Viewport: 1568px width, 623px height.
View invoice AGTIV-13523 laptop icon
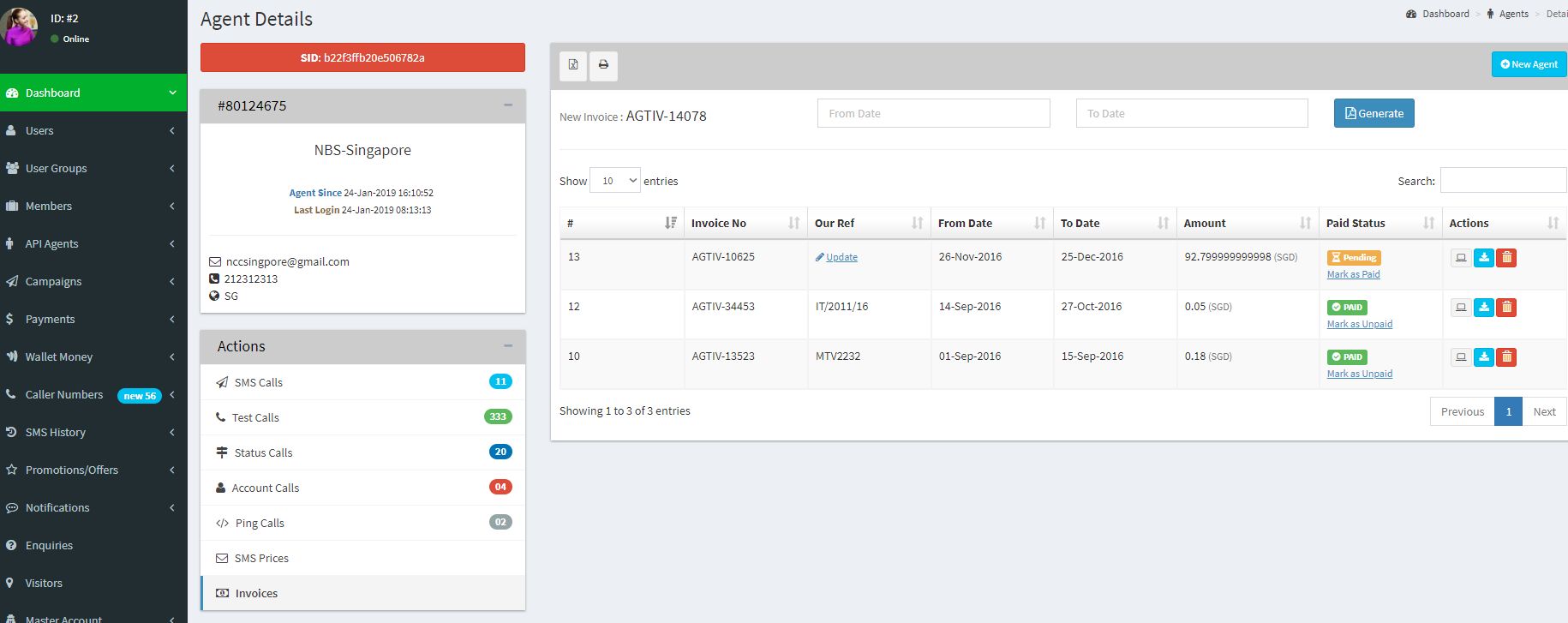pos(1461,357)
